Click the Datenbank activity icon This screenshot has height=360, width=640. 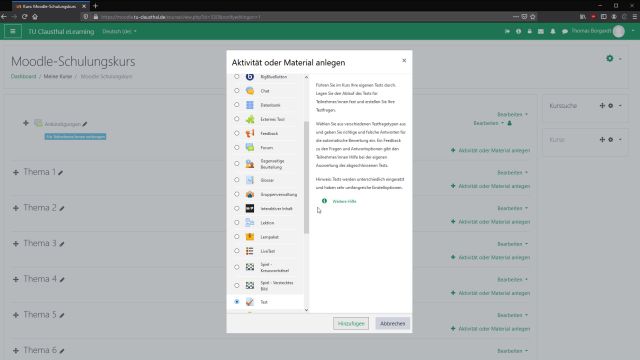pyautogui.click(x=250, y=105)
